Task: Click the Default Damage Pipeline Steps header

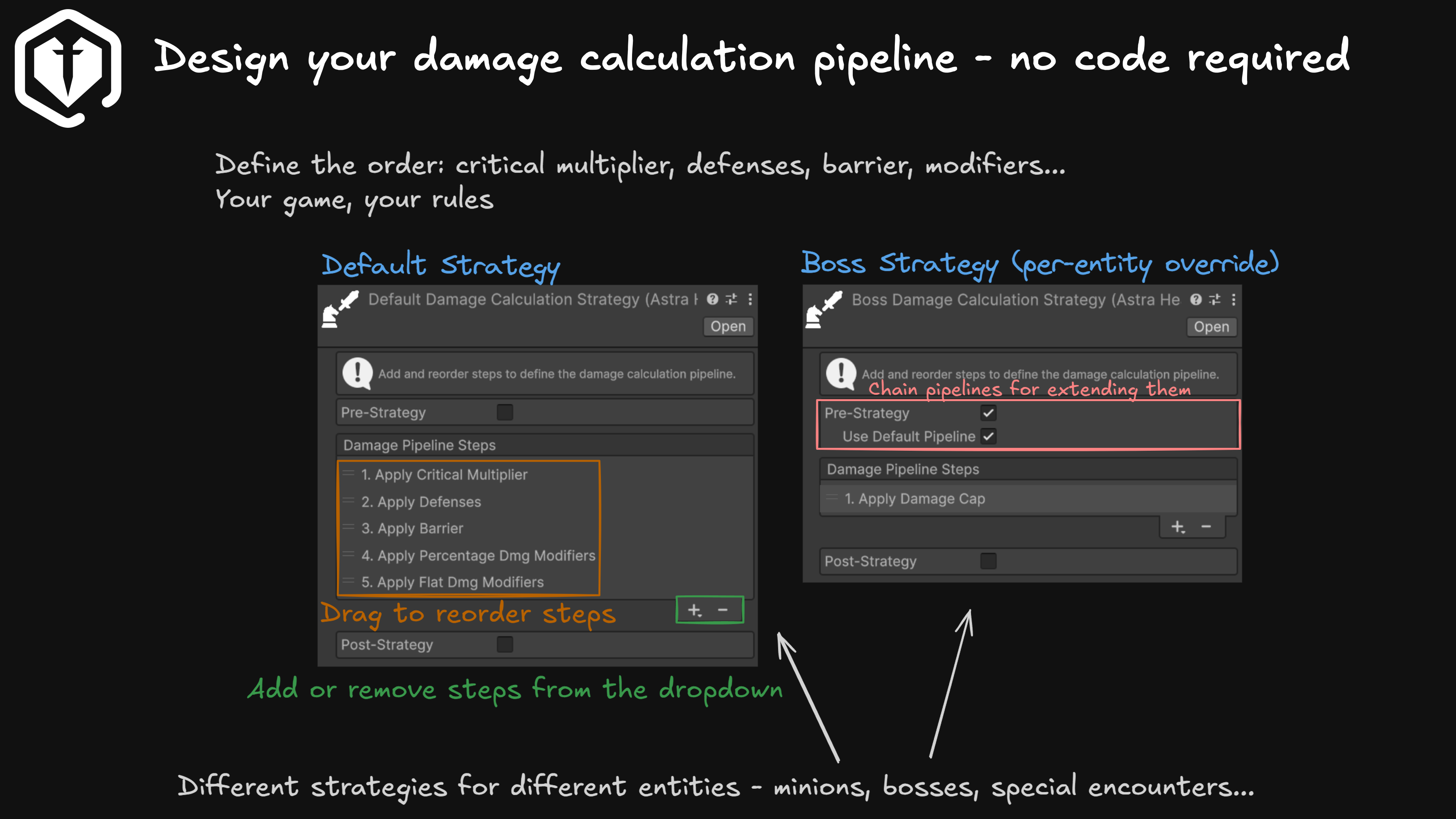Action: coord(544,446)
